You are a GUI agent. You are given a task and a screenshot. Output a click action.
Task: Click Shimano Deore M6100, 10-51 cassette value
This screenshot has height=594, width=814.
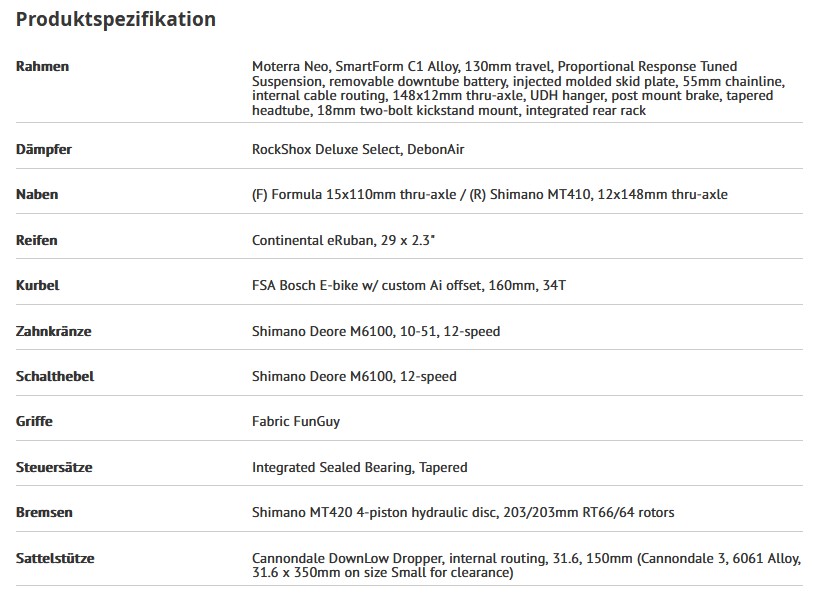pos(376,331)
